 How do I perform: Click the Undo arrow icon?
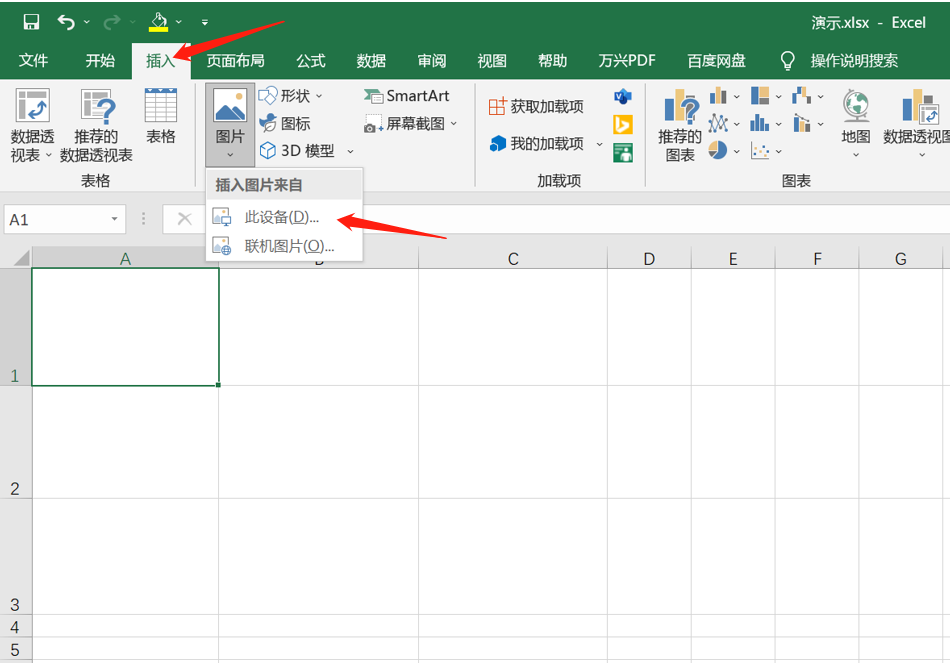66,22
